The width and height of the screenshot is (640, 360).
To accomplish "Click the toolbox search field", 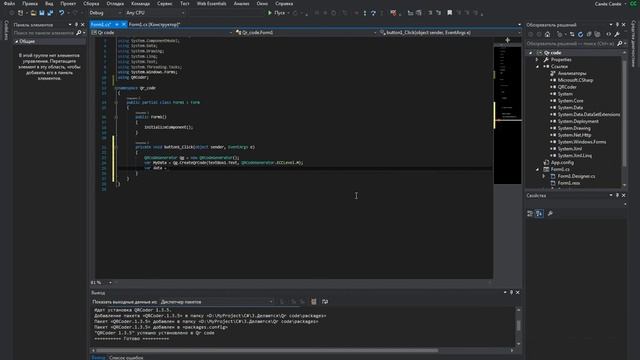I will 44,33.
